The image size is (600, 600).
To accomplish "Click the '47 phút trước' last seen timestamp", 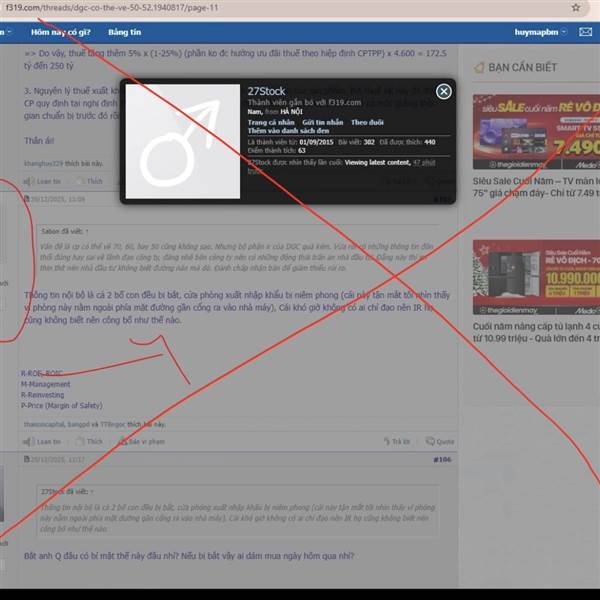I will point(424,163).
